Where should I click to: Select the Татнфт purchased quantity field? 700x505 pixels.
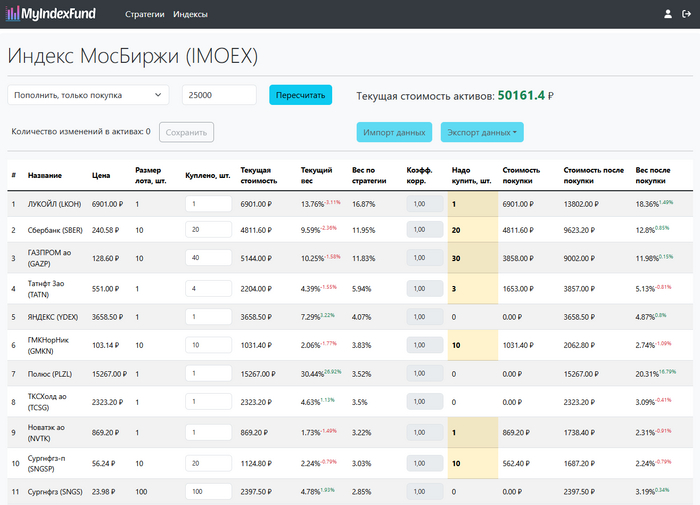coord(208,289)
